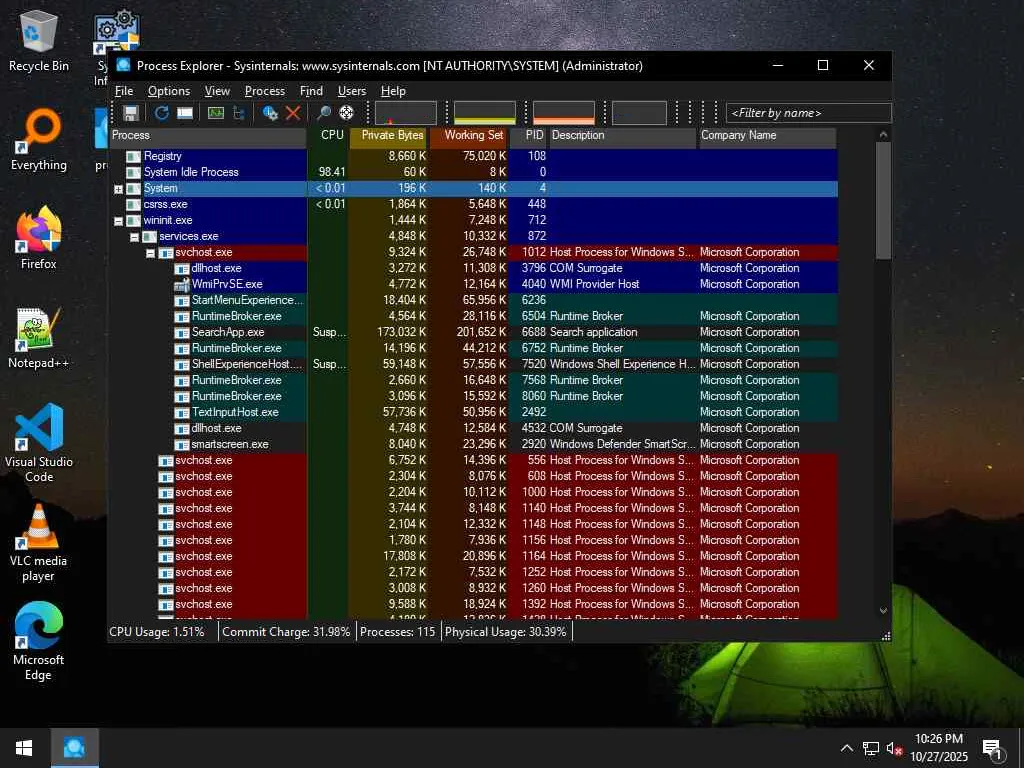Launch Firefox from the desktop
1024x768 pixels.
[x=39, y=238]
